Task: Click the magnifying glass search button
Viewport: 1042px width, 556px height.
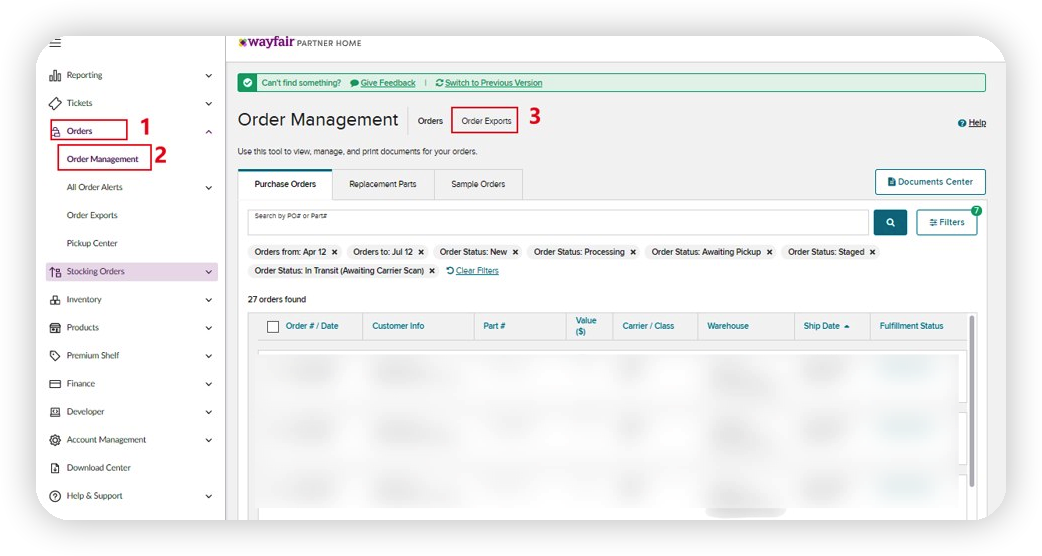Action: 890,223
